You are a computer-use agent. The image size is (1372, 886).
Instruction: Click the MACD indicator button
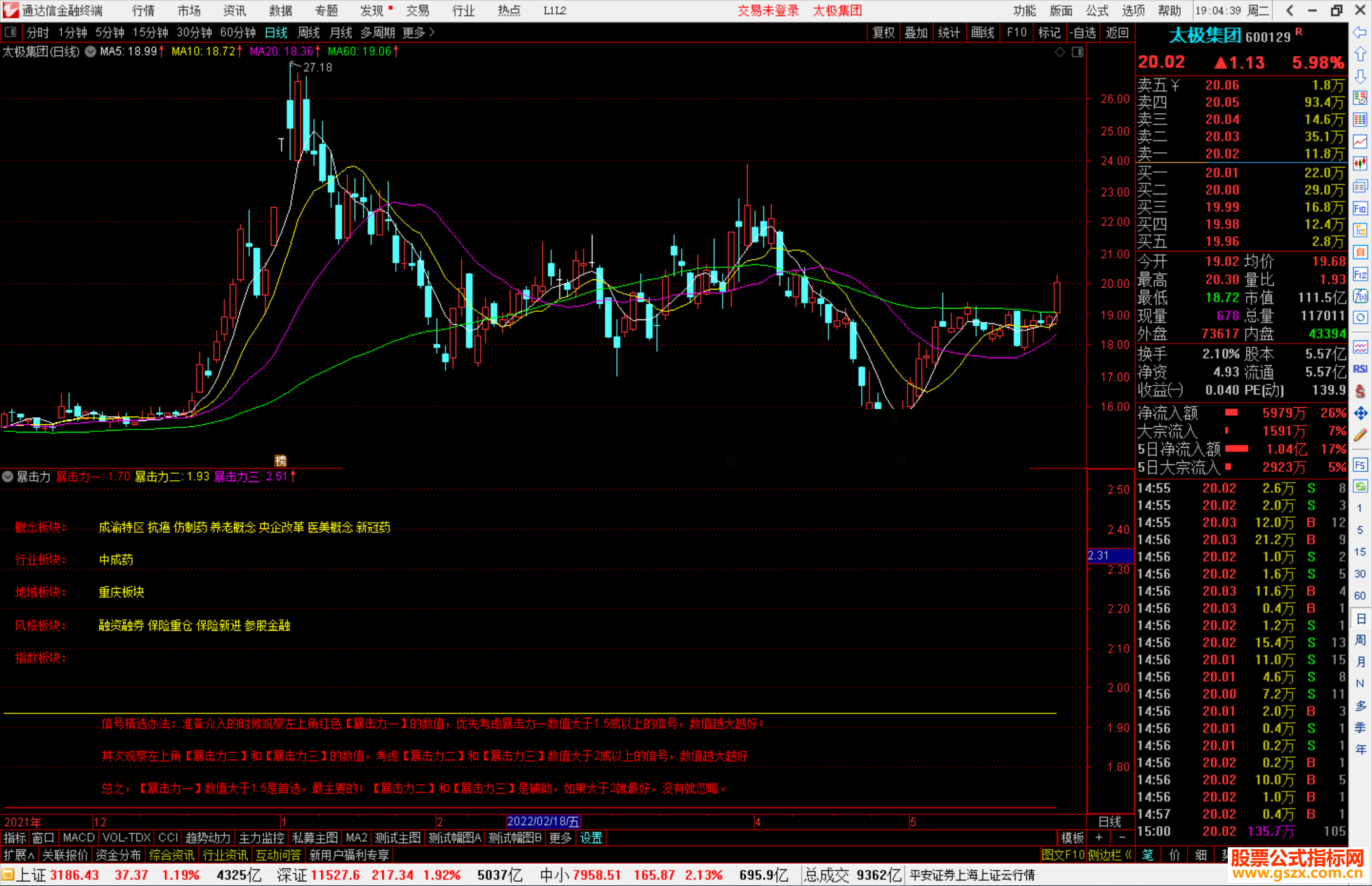click(x=79, y=838)
